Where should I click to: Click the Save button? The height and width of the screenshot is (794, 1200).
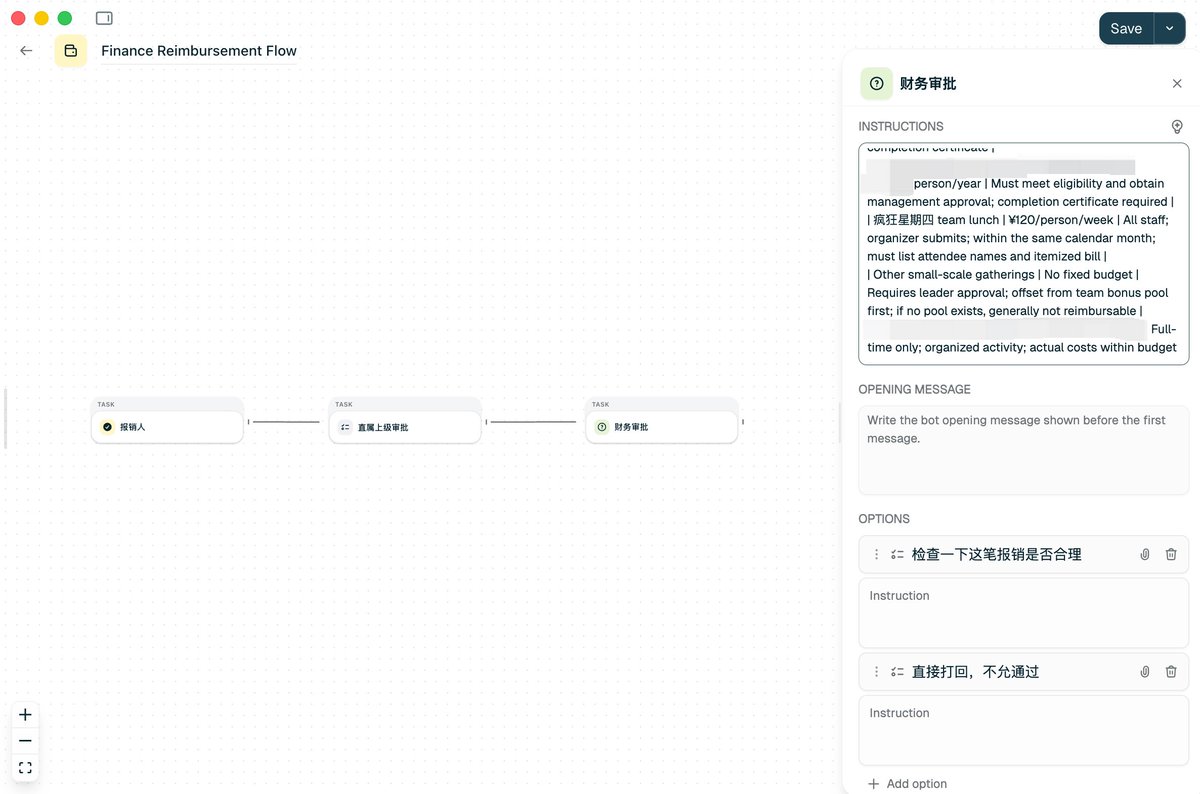pos(1126,29)
